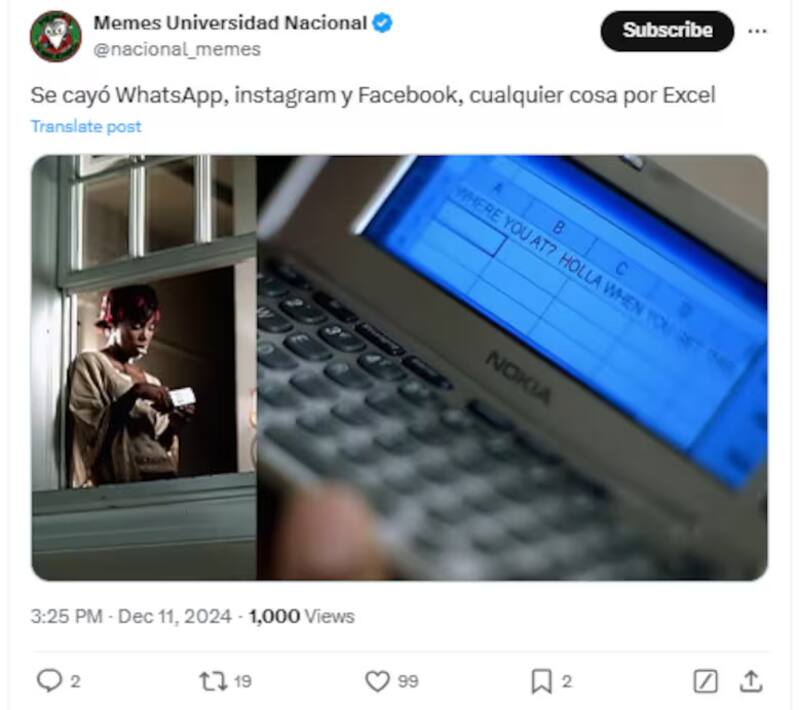
Task: Open the @nacional_memes handle link
Action: tap(177, 49)
